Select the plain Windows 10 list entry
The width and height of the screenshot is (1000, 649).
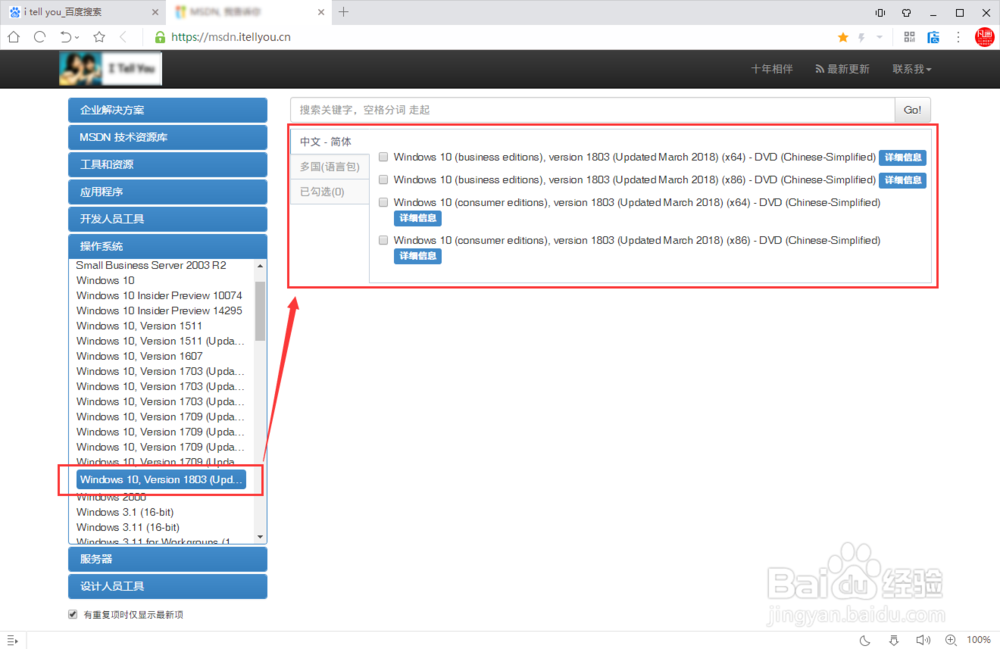(x=105, y=281)
